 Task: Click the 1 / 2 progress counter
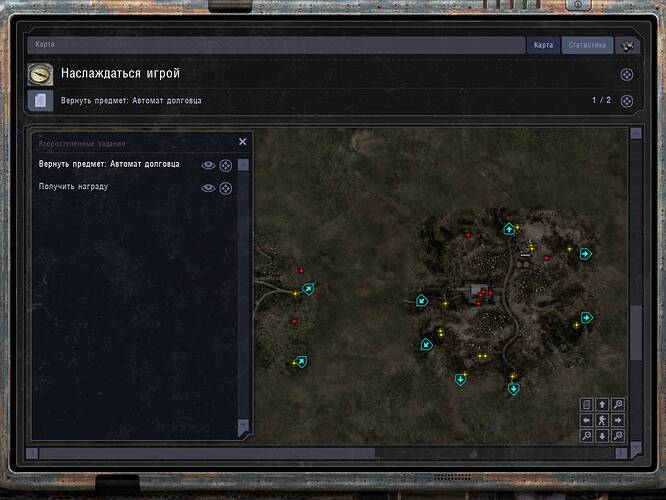(x=601, y=100)
